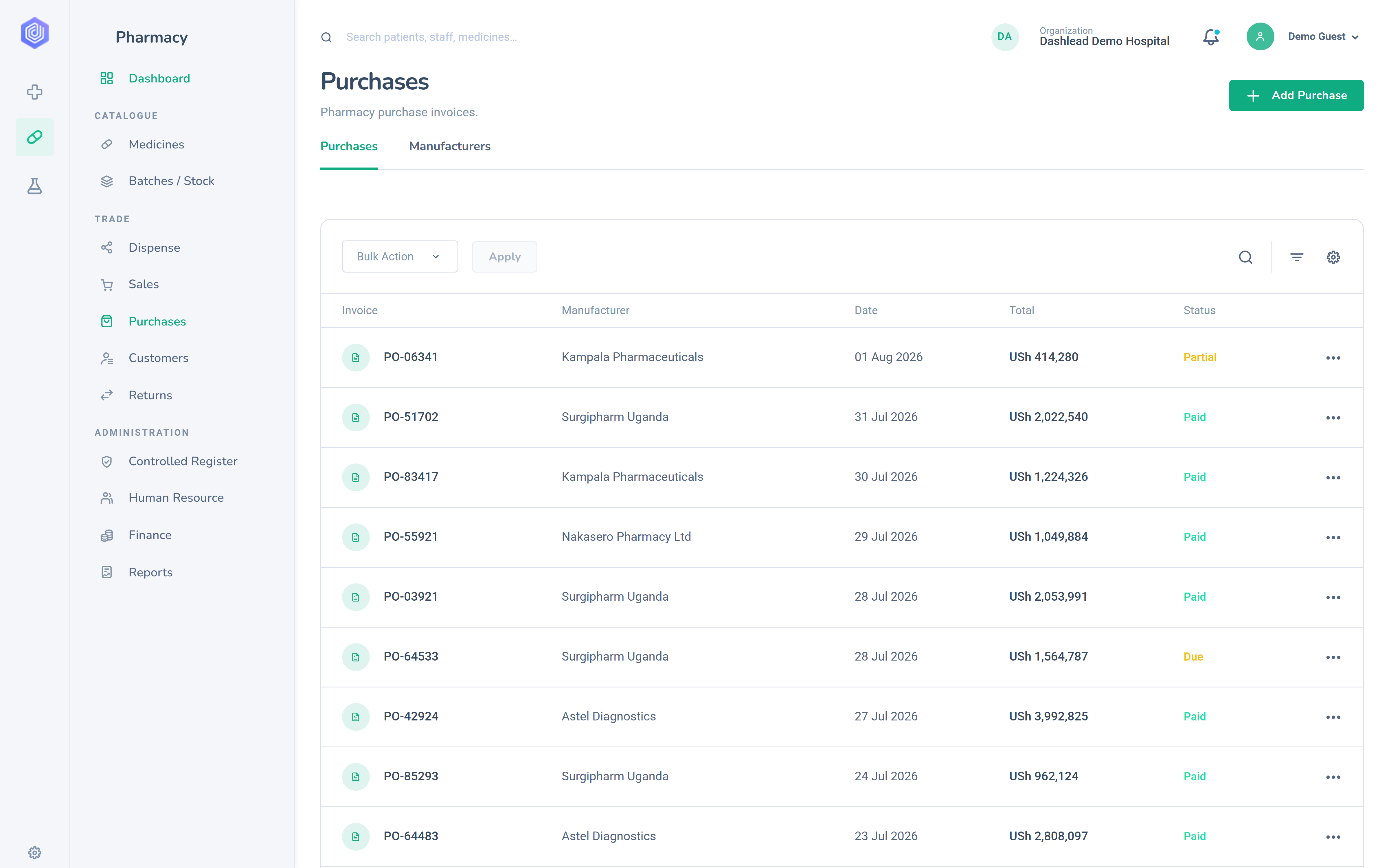This screenshot has height=868, width=1389.
Task: Click the table search magnifier icon
Action: point(1245,257)
